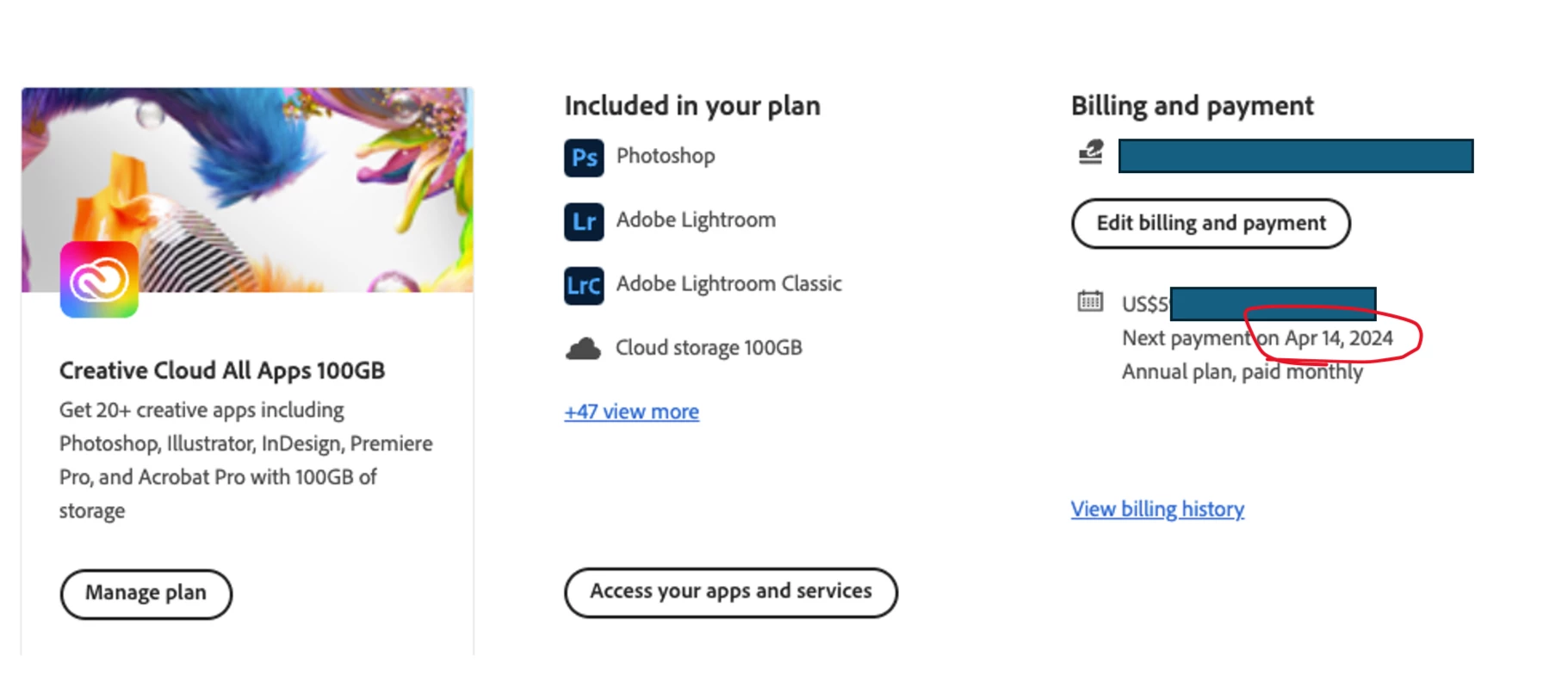Click the Cloud storage 100GB label
Screen dimensions: 1568x675
coord(709,348)
